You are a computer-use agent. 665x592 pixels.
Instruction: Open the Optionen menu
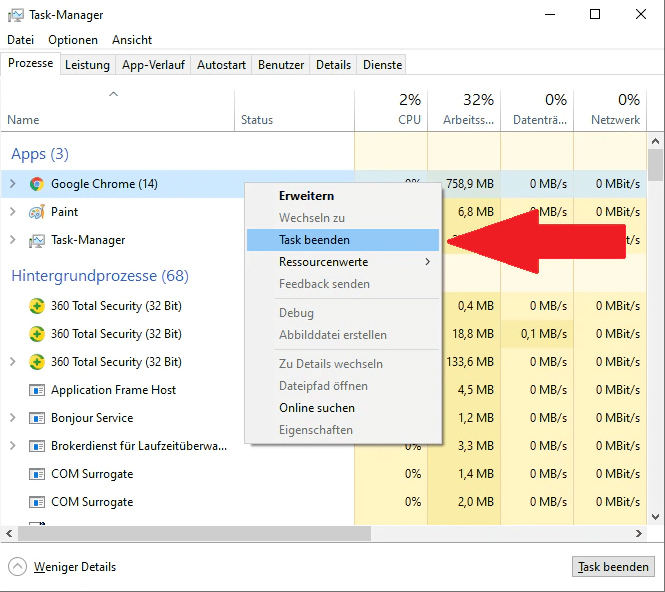[x=73, y=40]
